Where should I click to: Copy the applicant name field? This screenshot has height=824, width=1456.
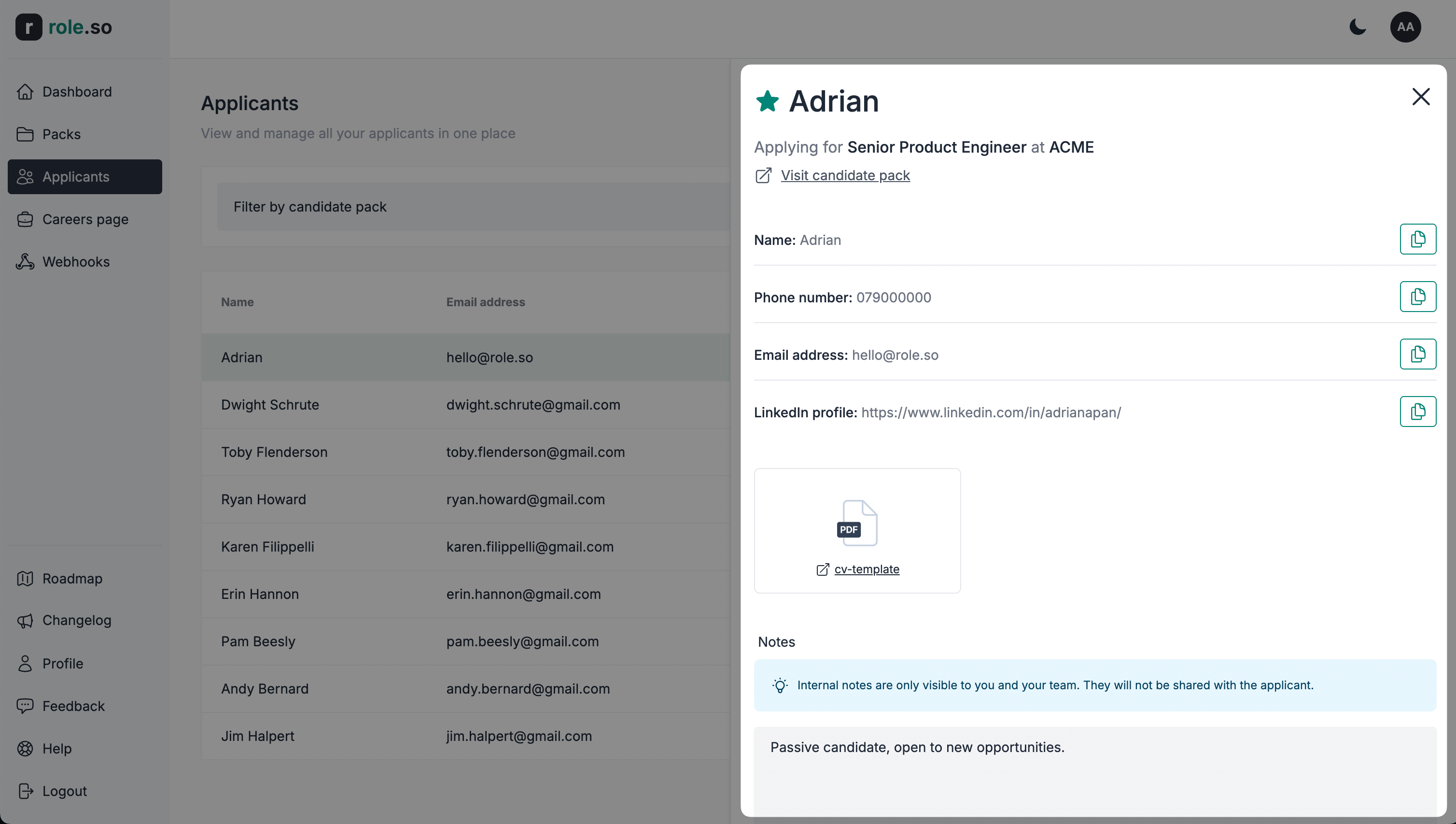[1417, 240]
